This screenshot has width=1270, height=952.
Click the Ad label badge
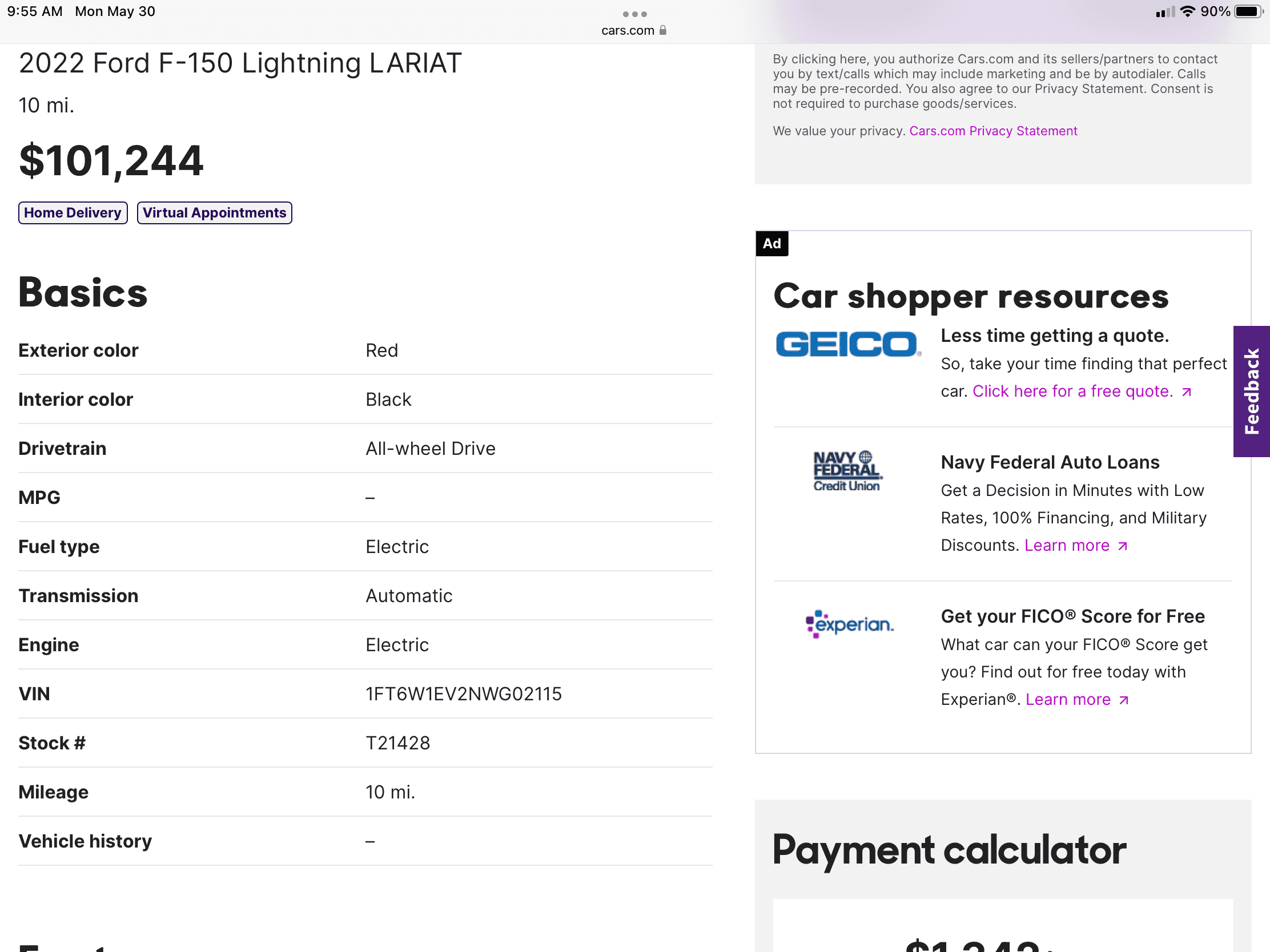pos(771,243)
